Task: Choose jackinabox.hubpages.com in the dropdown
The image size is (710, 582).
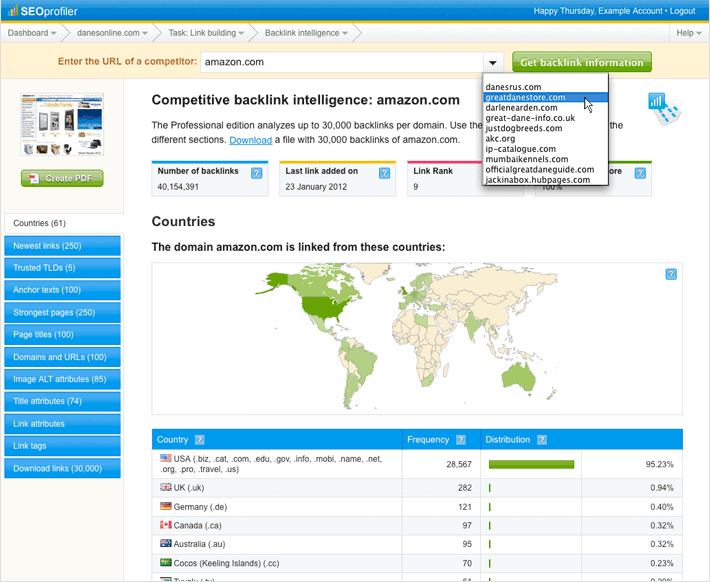Action: point(545,180)
